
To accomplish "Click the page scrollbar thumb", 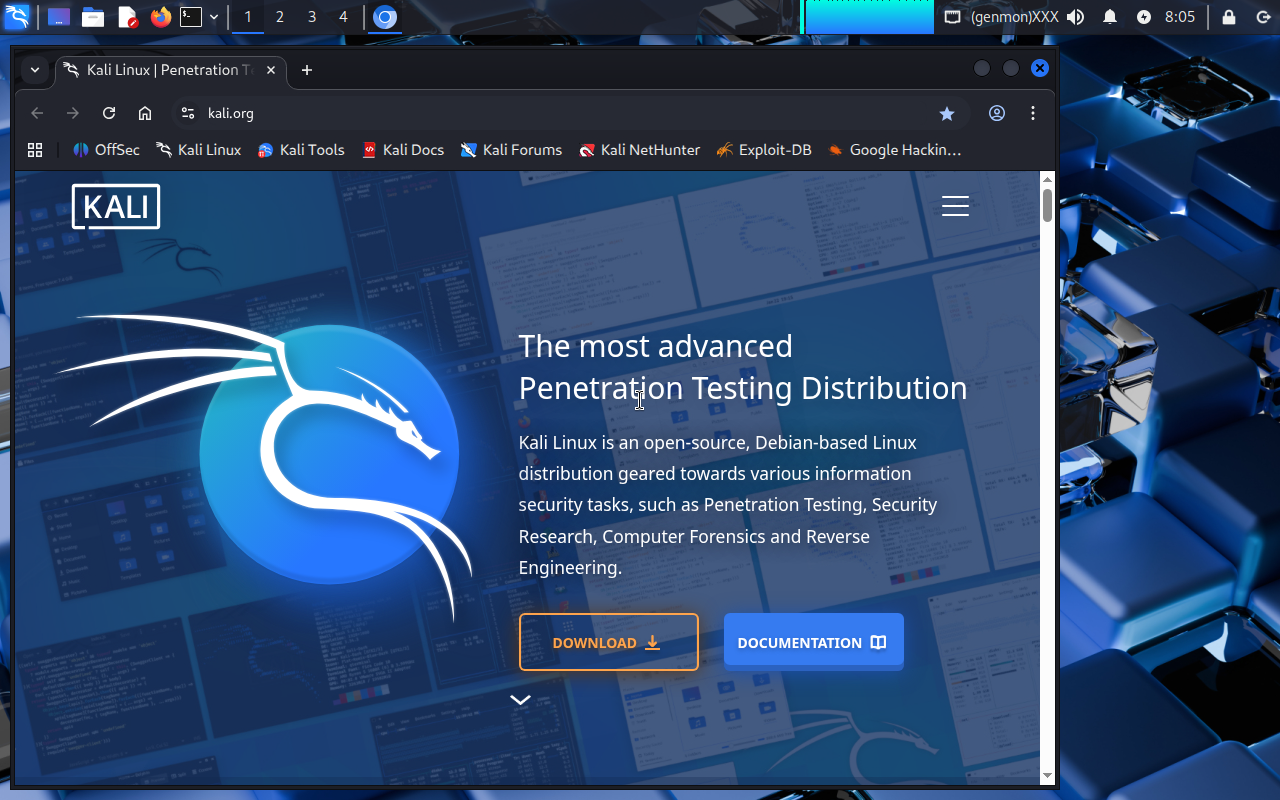I will [x=1047, y=206].
